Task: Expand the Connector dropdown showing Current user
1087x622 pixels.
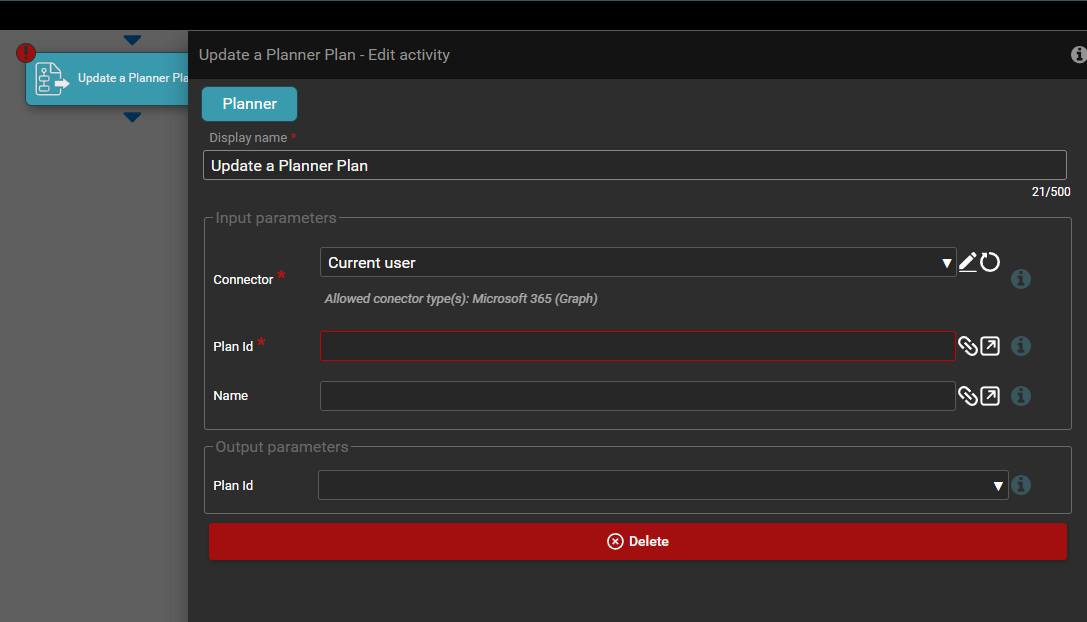Action: pos(637,262)
